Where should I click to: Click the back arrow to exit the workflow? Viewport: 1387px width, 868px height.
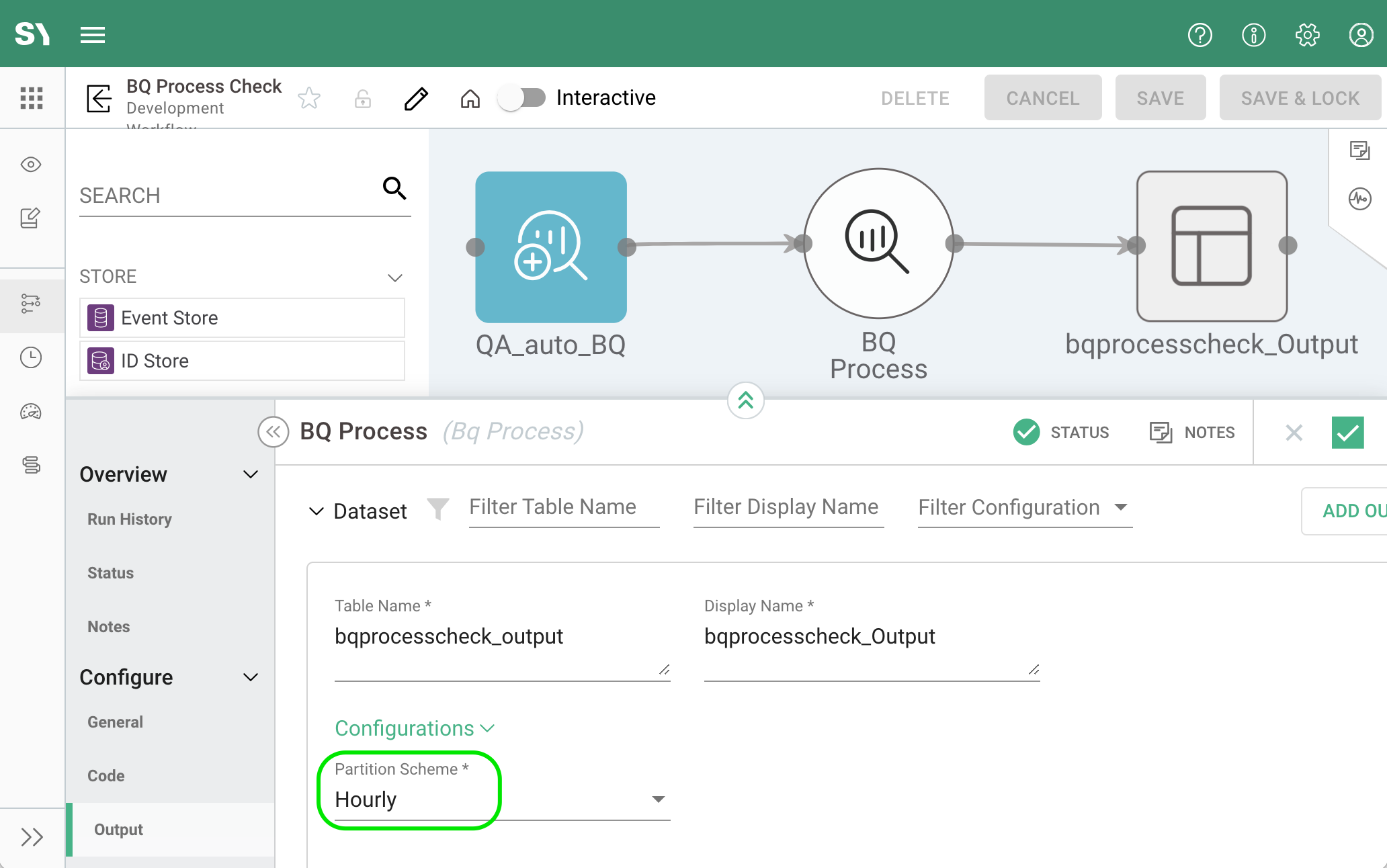click(x=99, y=98)
